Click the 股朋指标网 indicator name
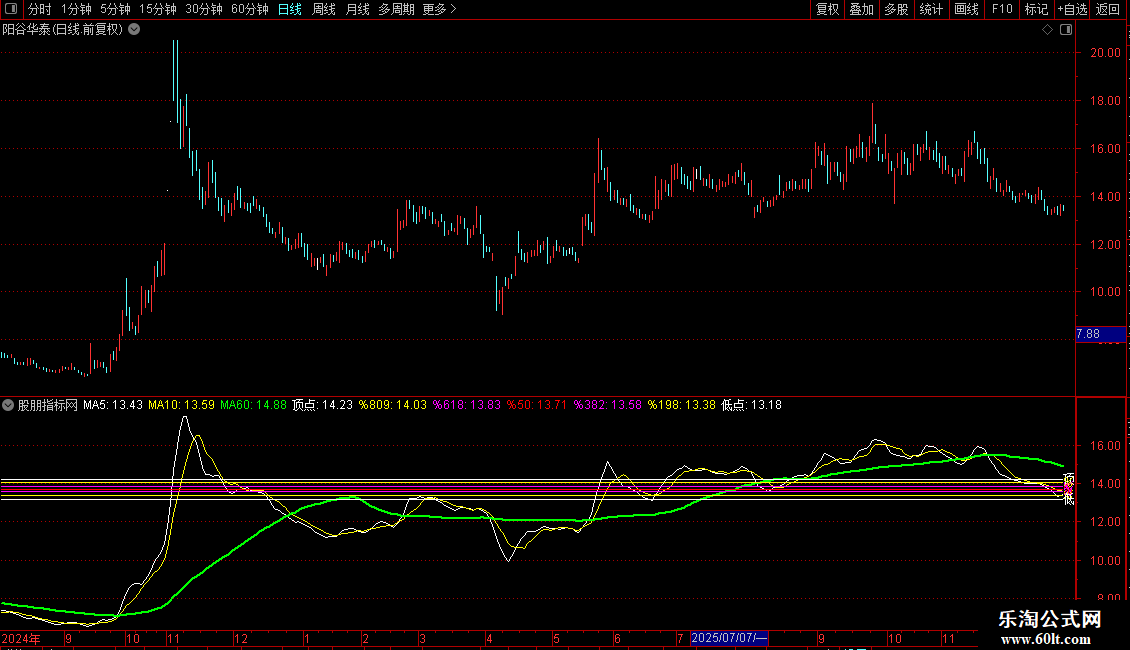This screenshot has width=1130, height=650. click(x=48, y=405)
